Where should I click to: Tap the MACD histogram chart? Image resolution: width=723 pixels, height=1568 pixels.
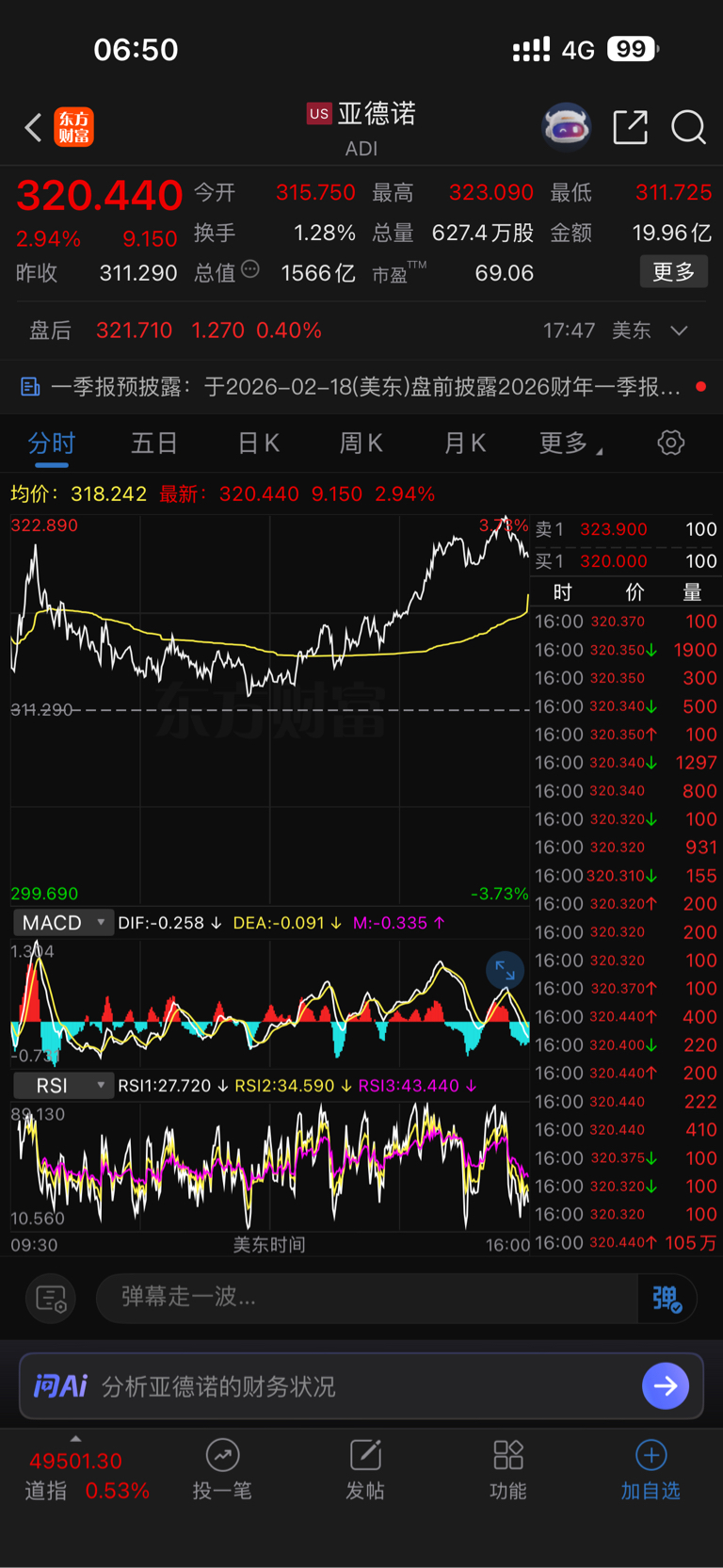(270, 1002)
